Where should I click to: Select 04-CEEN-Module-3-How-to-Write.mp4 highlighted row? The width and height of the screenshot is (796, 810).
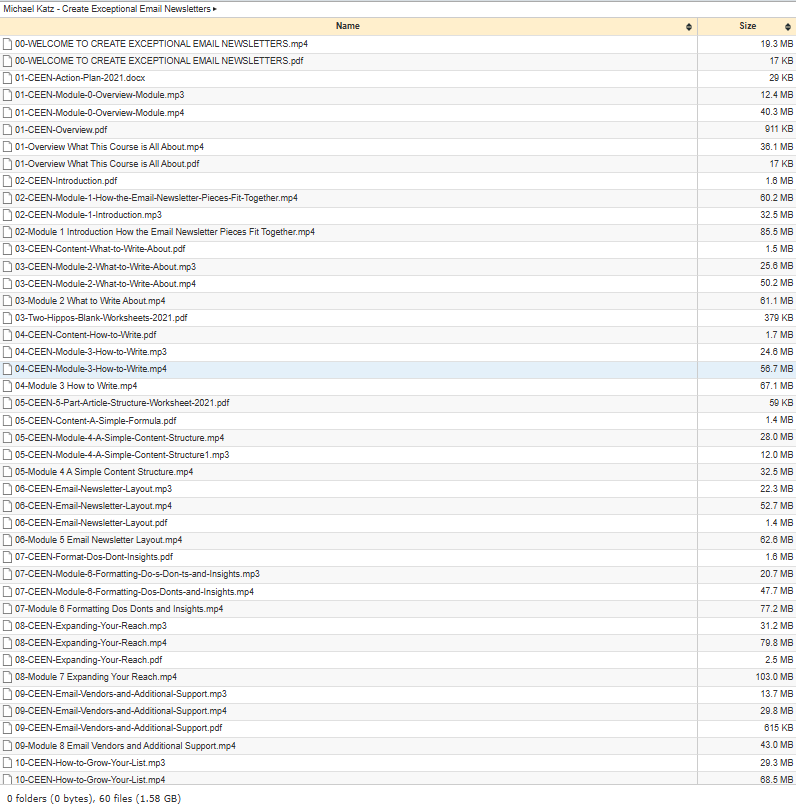[398, 369]
